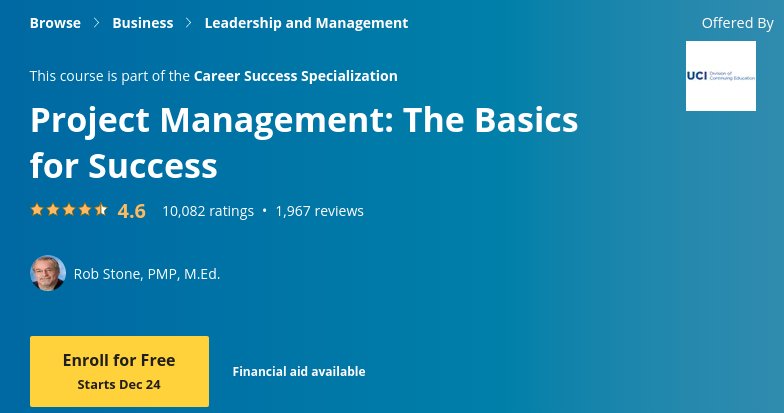
Task: Click the half-filled fifth star
Action: point(101,210)
